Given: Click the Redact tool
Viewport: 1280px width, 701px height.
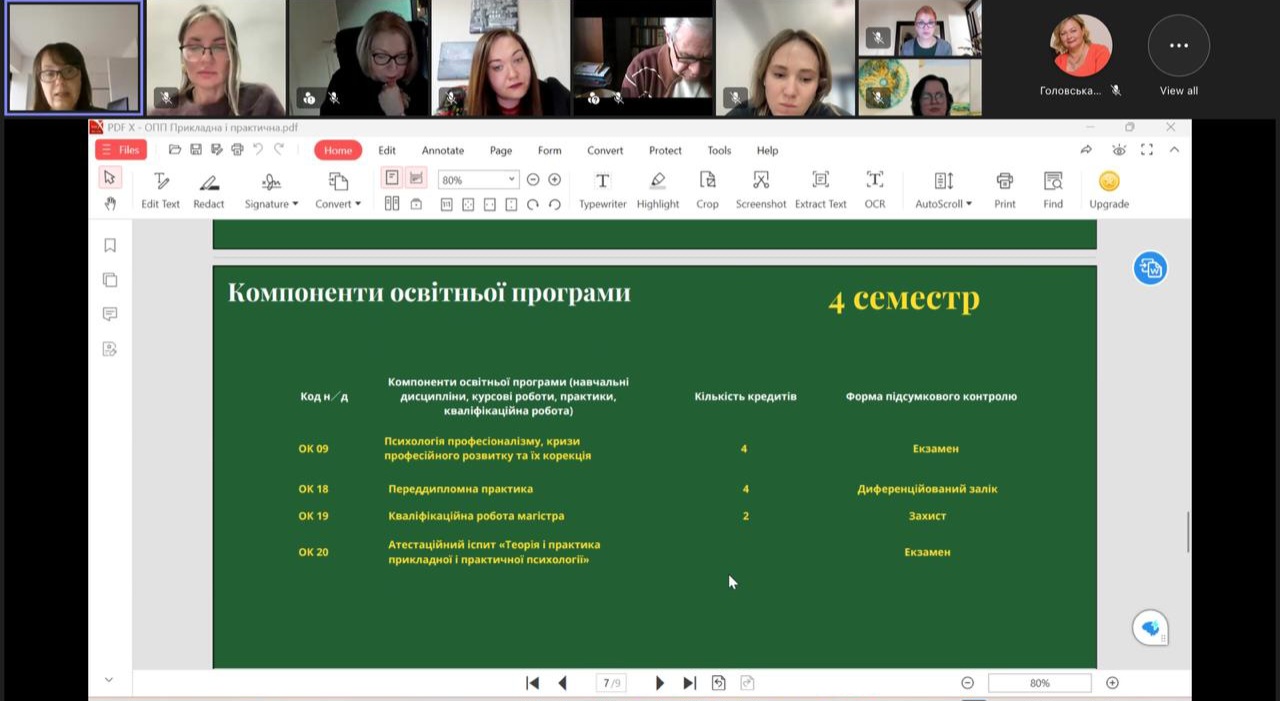Looking at the screenshot, I should [x=208, y=189].
